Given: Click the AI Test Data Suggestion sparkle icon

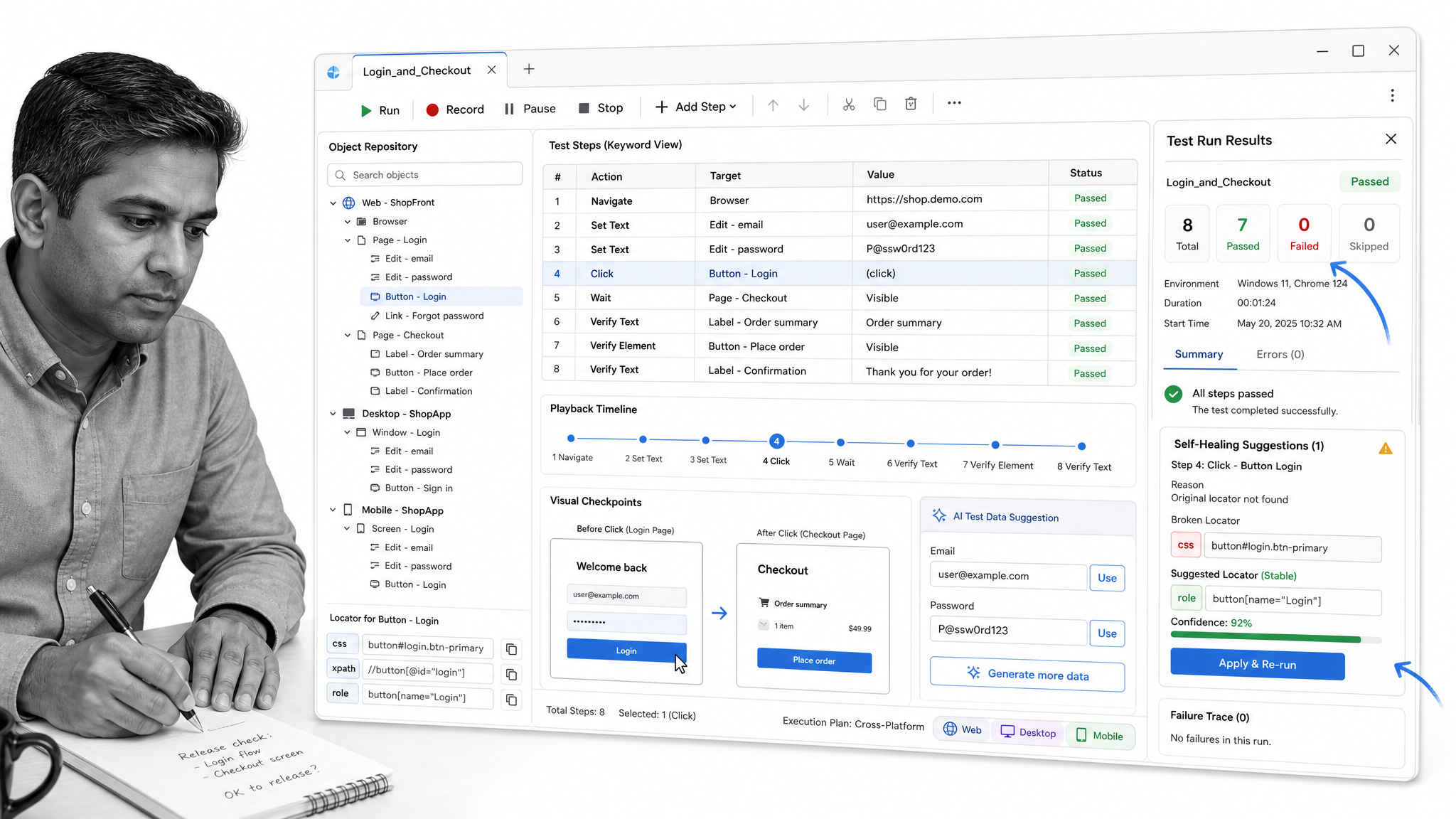Looking at the screenshot, I should pos(939,515).
